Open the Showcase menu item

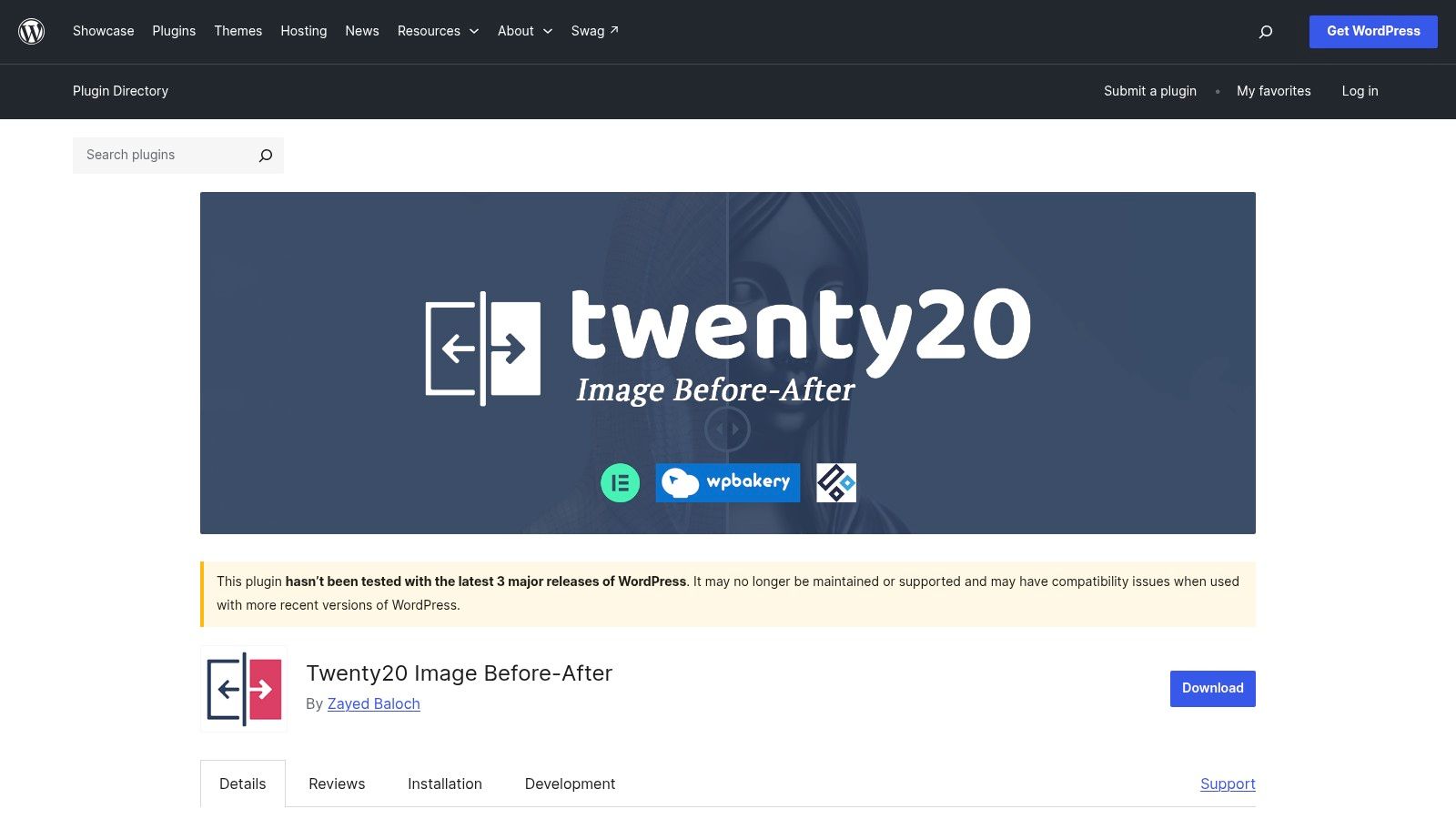click(x=104, y=31)
